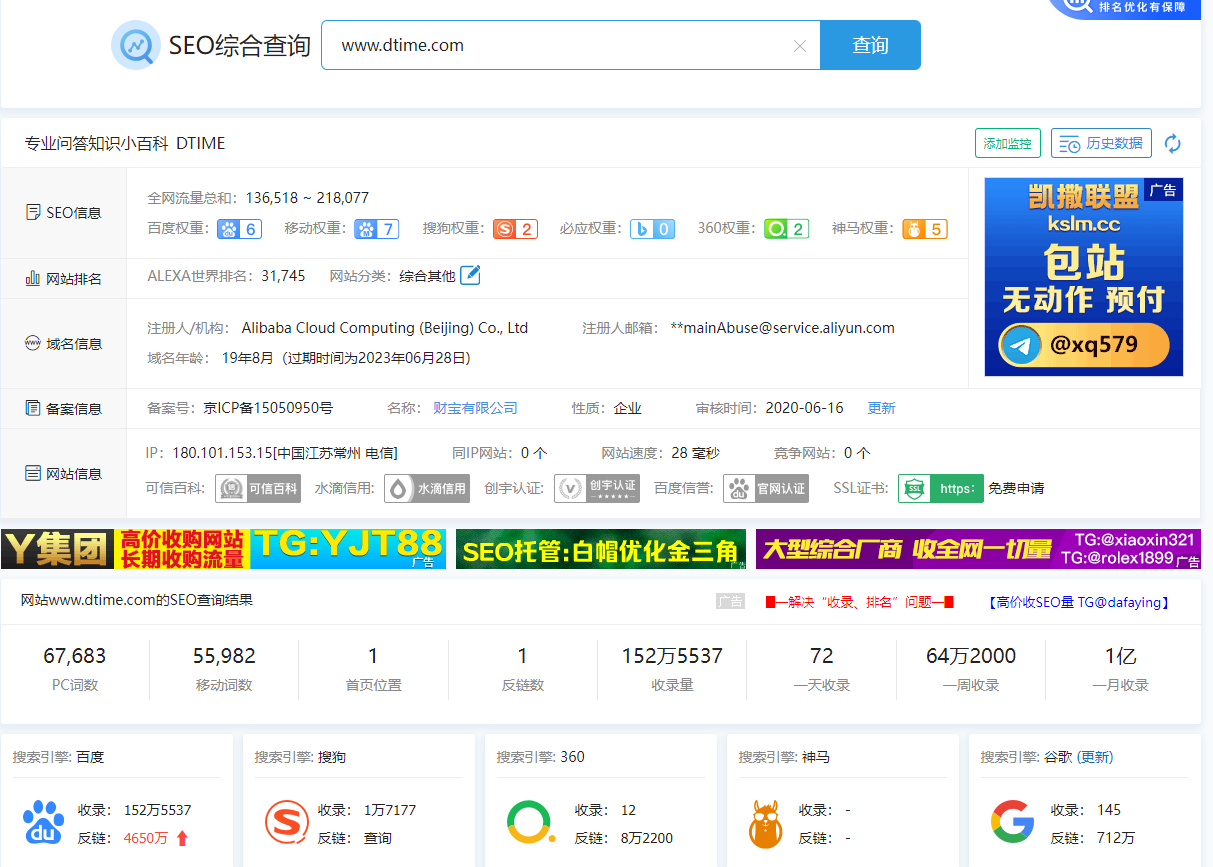Viewport: 1213px width, 867px height.
Task: Select the 备案信息 side tab
Action: [64, 409]
